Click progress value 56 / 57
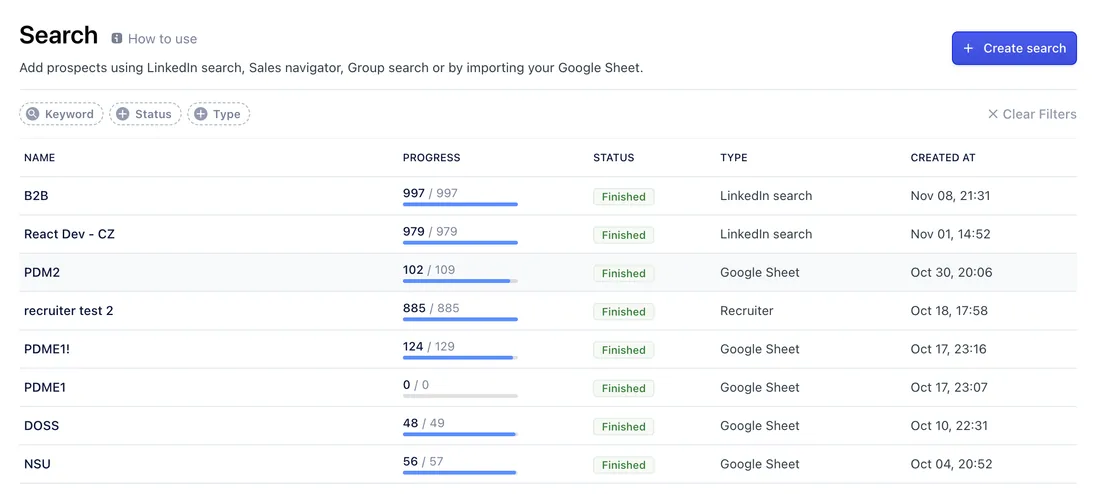1100x494 pixels. coord(423,461)
